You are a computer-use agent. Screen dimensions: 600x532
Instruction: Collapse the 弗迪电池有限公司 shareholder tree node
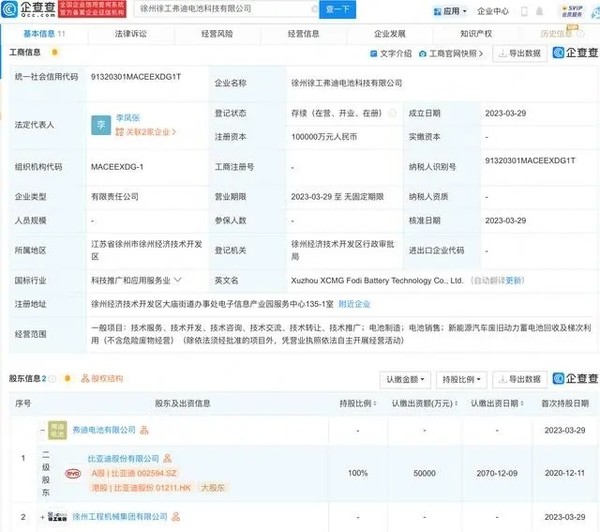(40, 431)
